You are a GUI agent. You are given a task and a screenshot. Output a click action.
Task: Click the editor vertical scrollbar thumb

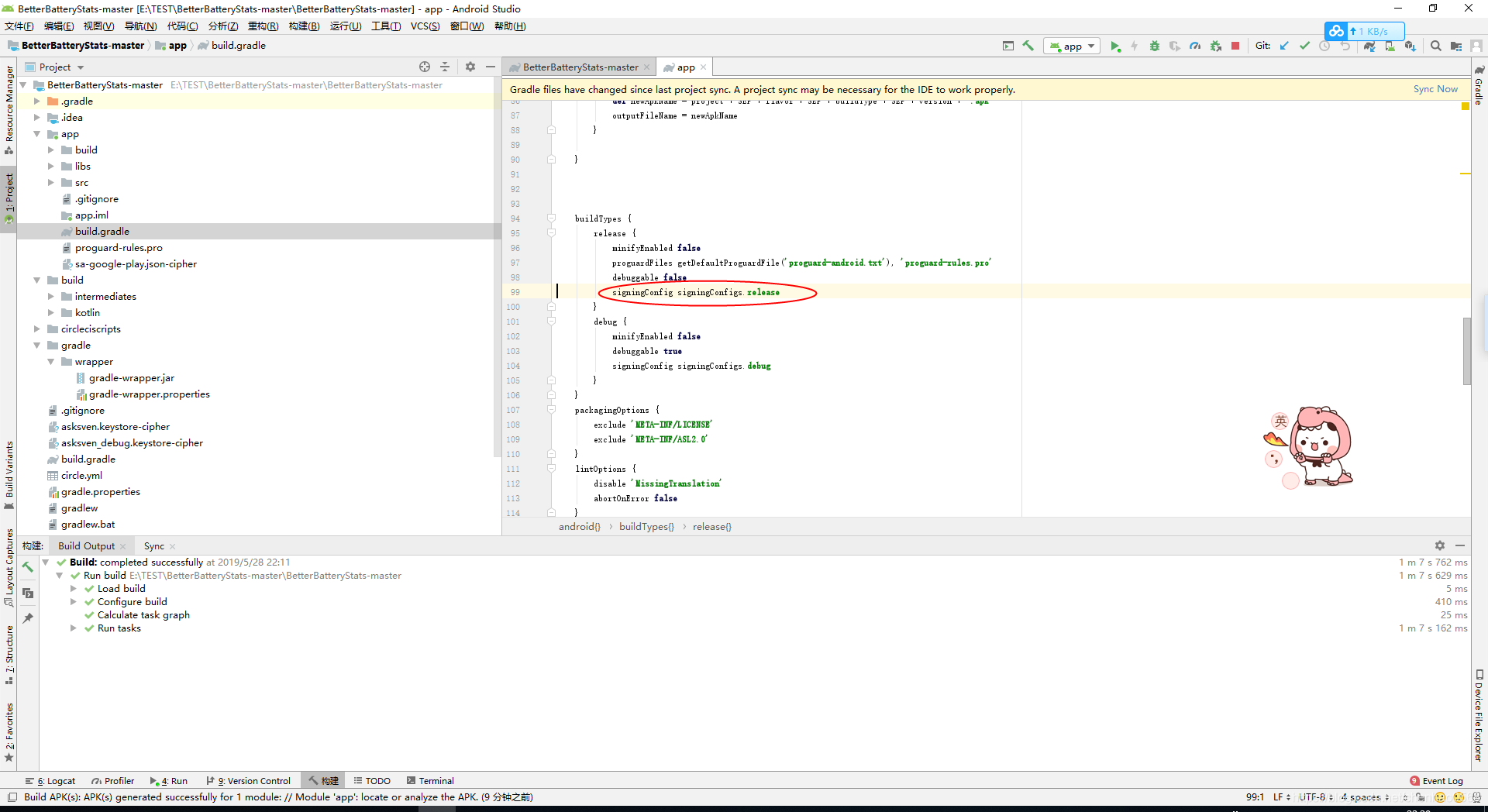1466,351
